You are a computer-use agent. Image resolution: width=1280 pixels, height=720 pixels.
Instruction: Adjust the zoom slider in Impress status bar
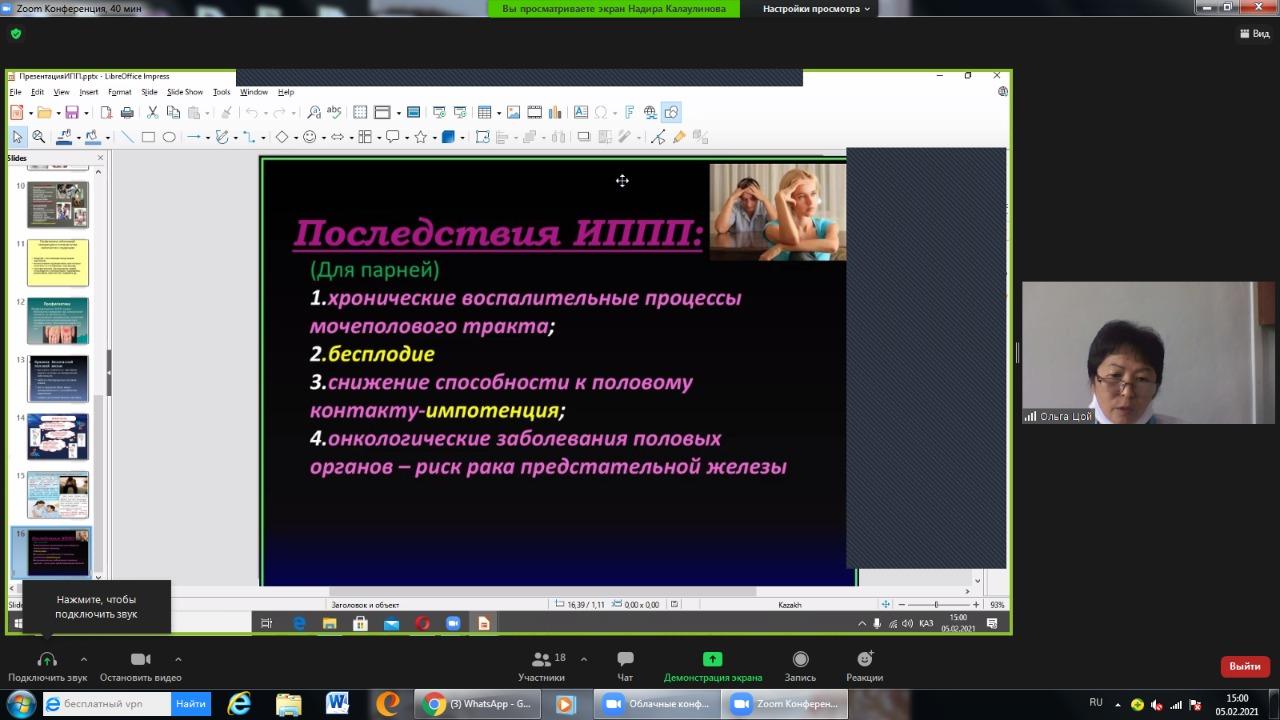[x=936, y=605]
